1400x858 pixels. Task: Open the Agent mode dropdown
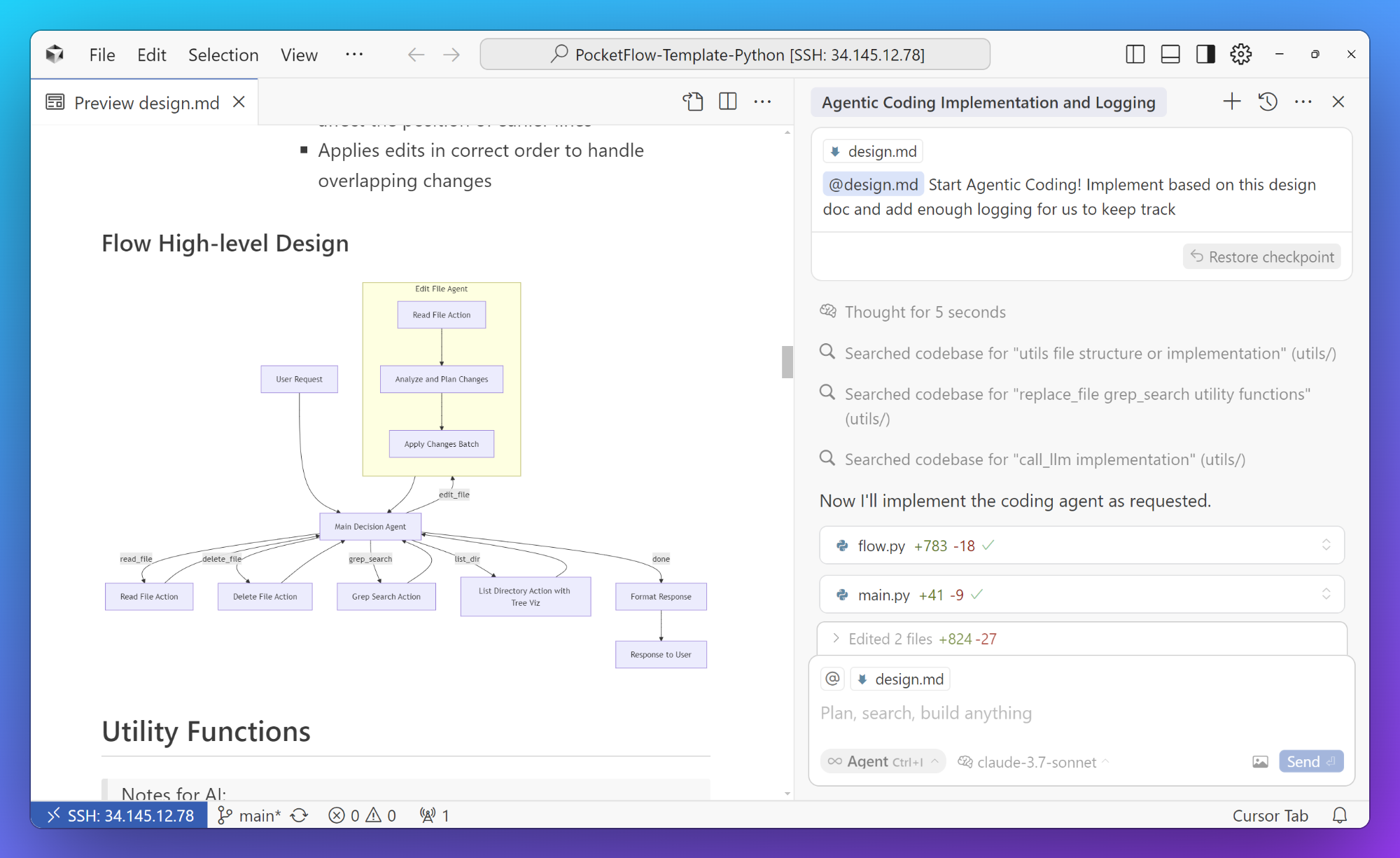pos(883,761)
